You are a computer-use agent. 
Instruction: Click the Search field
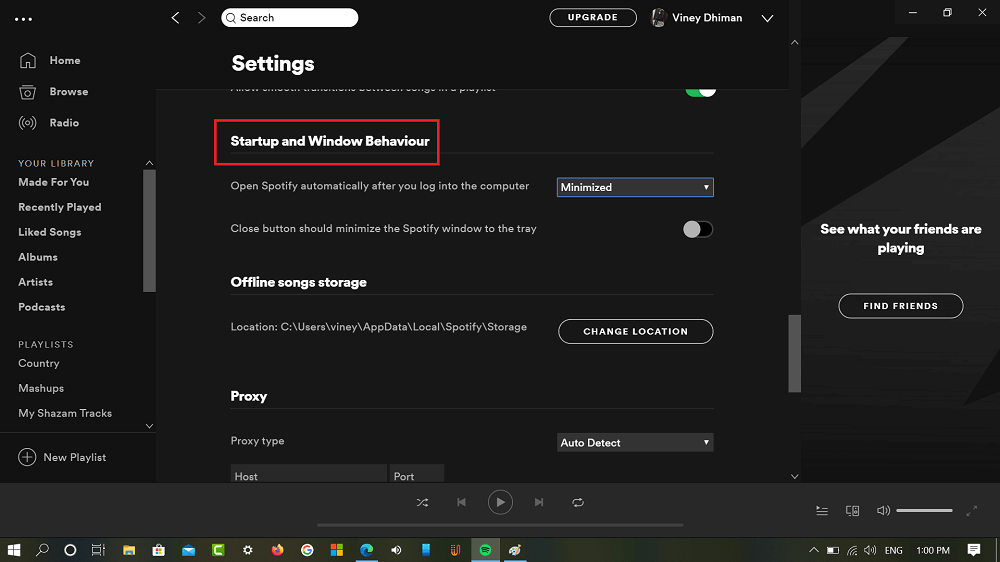pos(290,18)
